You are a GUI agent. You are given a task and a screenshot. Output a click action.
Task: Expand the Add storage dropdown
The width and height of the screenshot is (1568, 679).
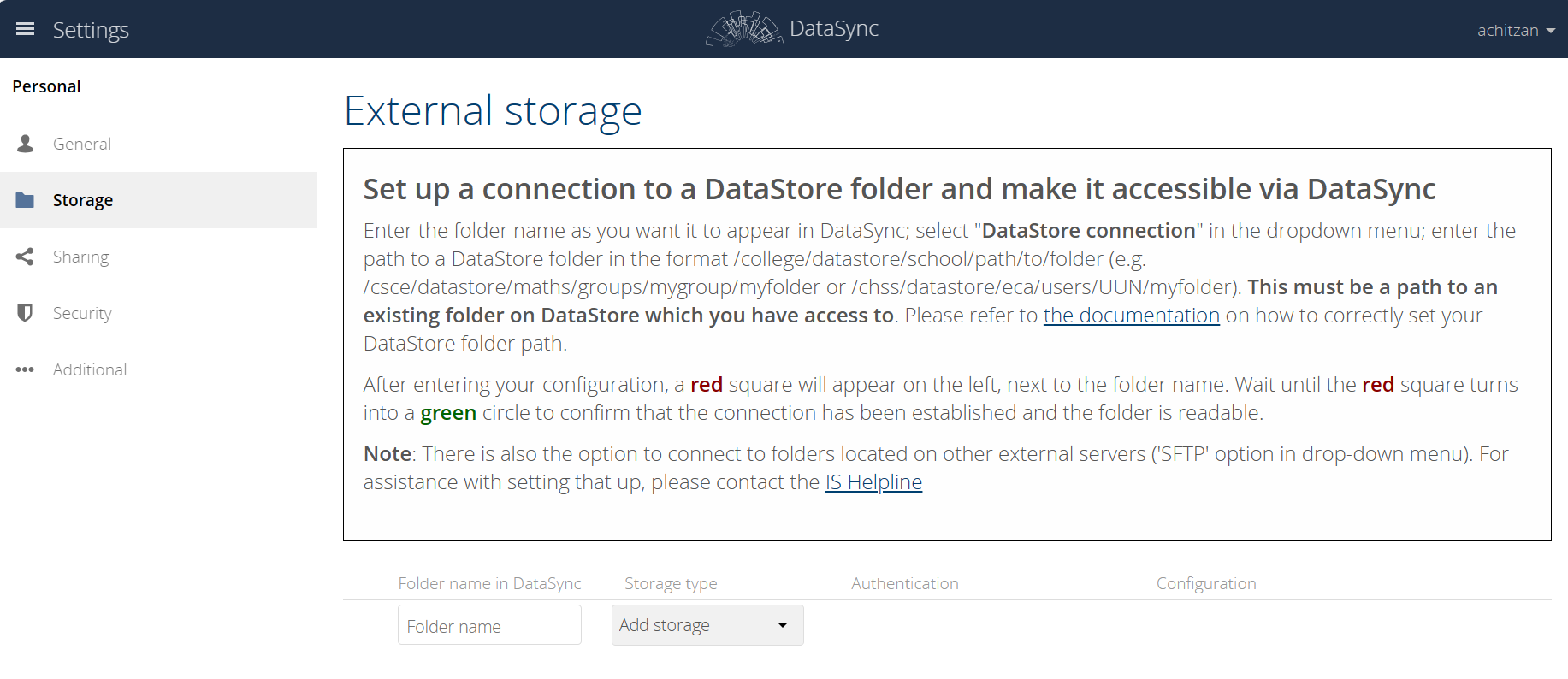point(707,625)
